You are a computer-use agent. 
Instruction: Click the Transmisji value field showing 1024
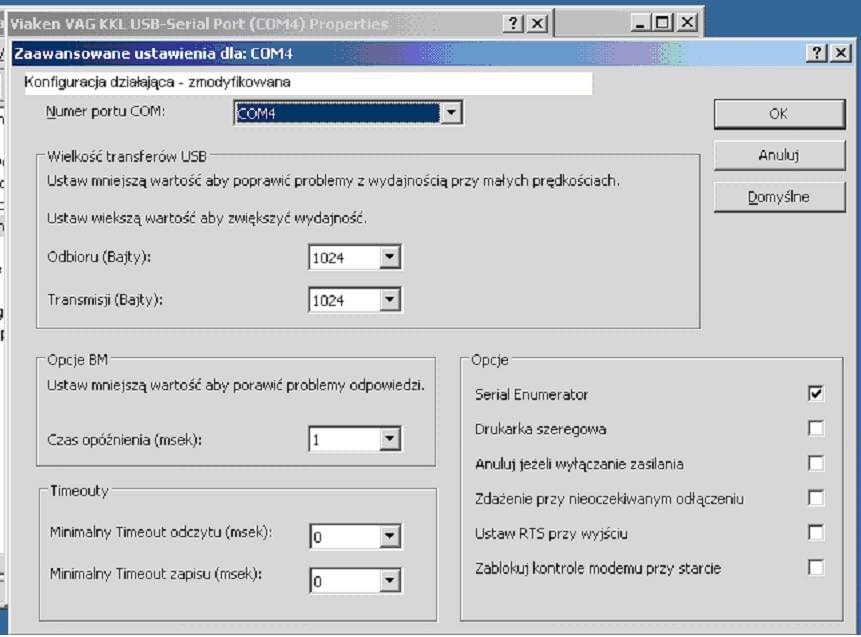point(344,300)
